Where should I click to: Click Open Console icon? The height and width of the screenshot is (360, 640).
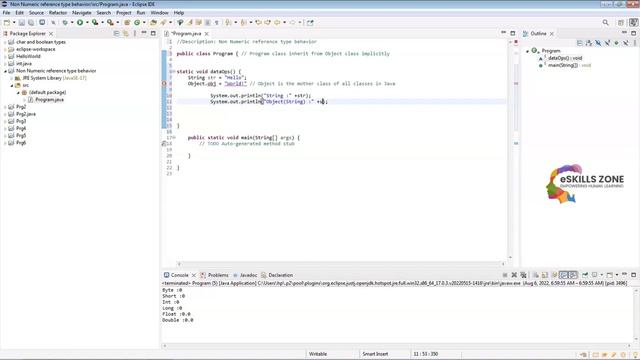(610, 275)
